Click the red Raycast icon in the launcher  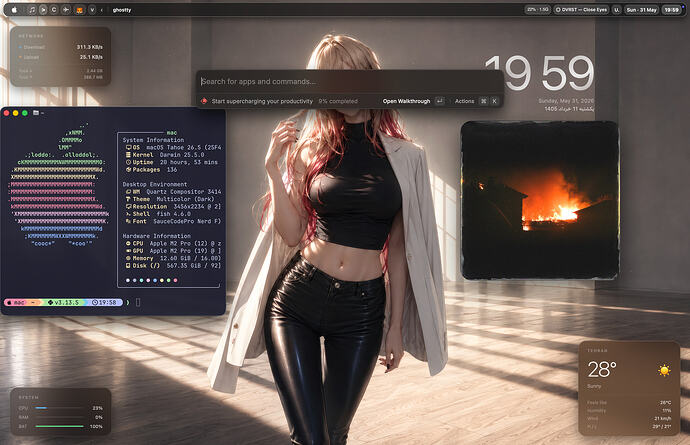tap(204, 101)
